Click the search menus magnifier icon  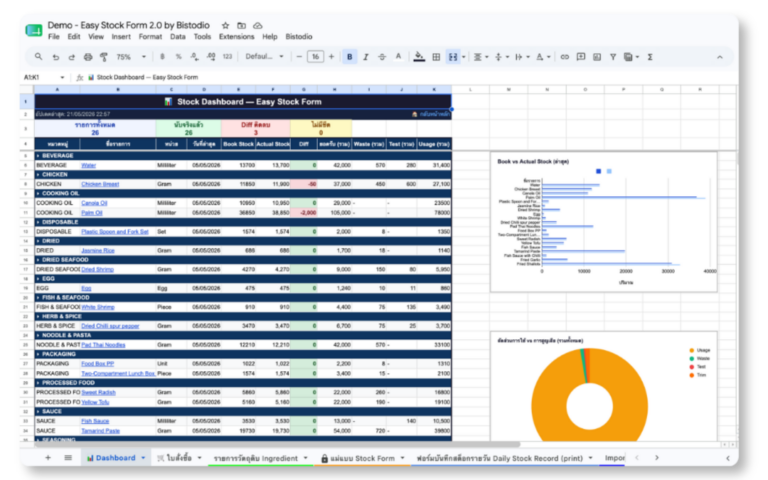(x=38, y=57)
